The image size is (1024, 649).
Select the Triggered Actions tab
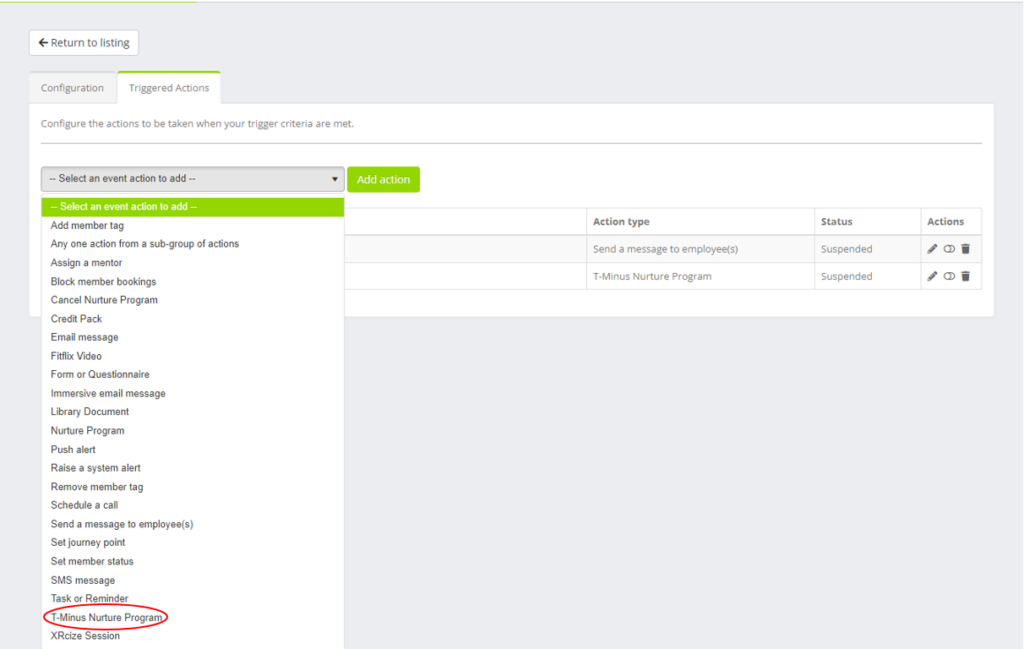pyautogui.click(x=168, y=87)
